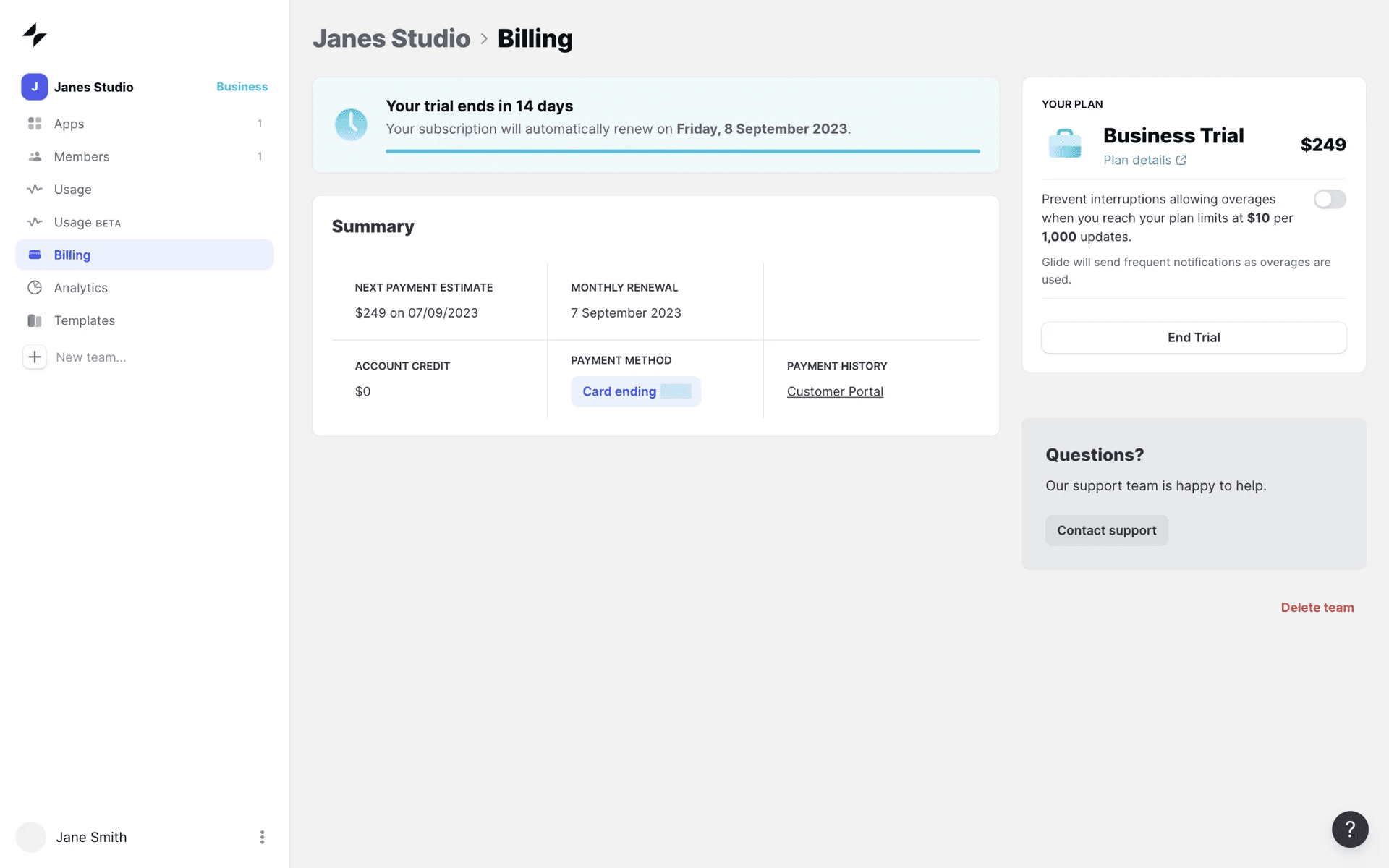Click the red Delete team link
The image size is (1389, 868).
1317,608
